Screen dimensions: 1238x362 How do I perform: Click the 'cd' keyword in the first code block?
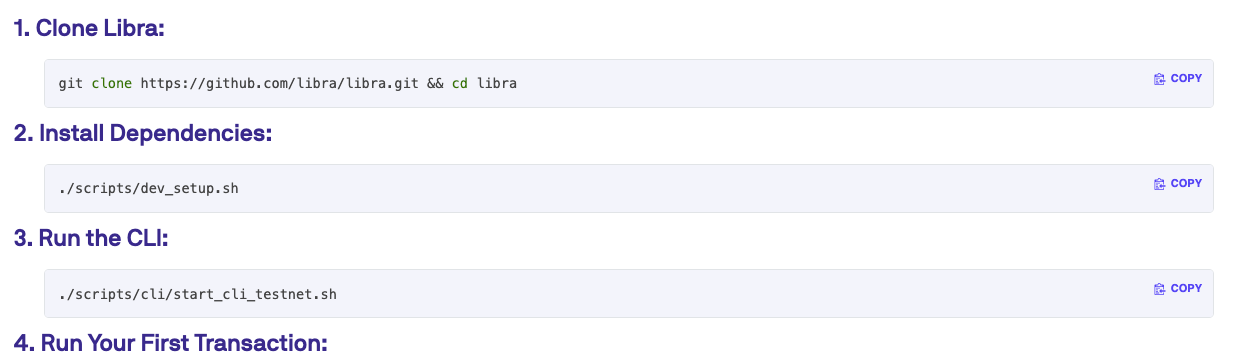(460, 83)
